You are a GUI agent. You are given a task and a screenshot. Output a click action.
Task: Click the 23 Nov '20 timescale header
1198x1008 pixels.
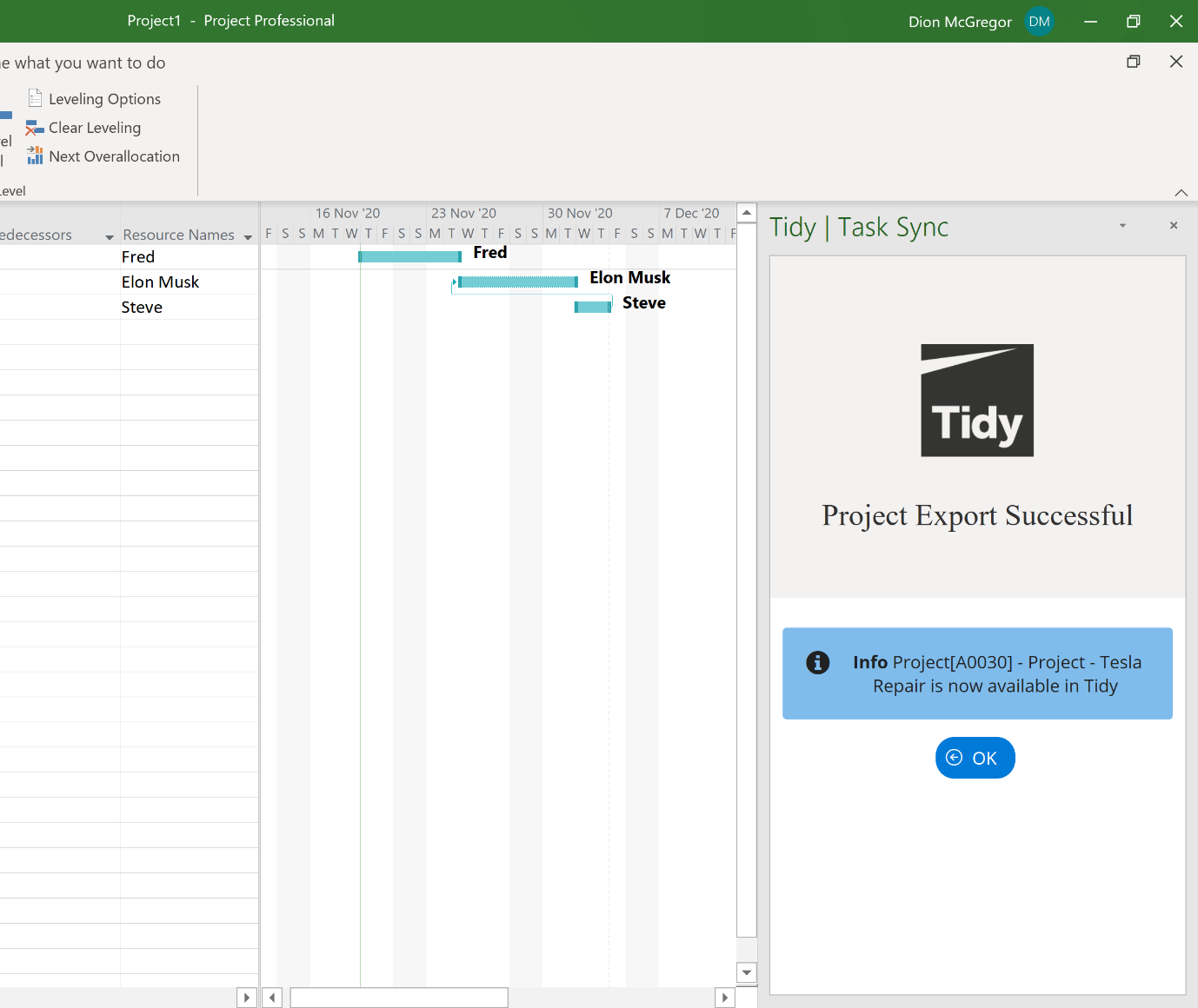(x=463, y=213)
